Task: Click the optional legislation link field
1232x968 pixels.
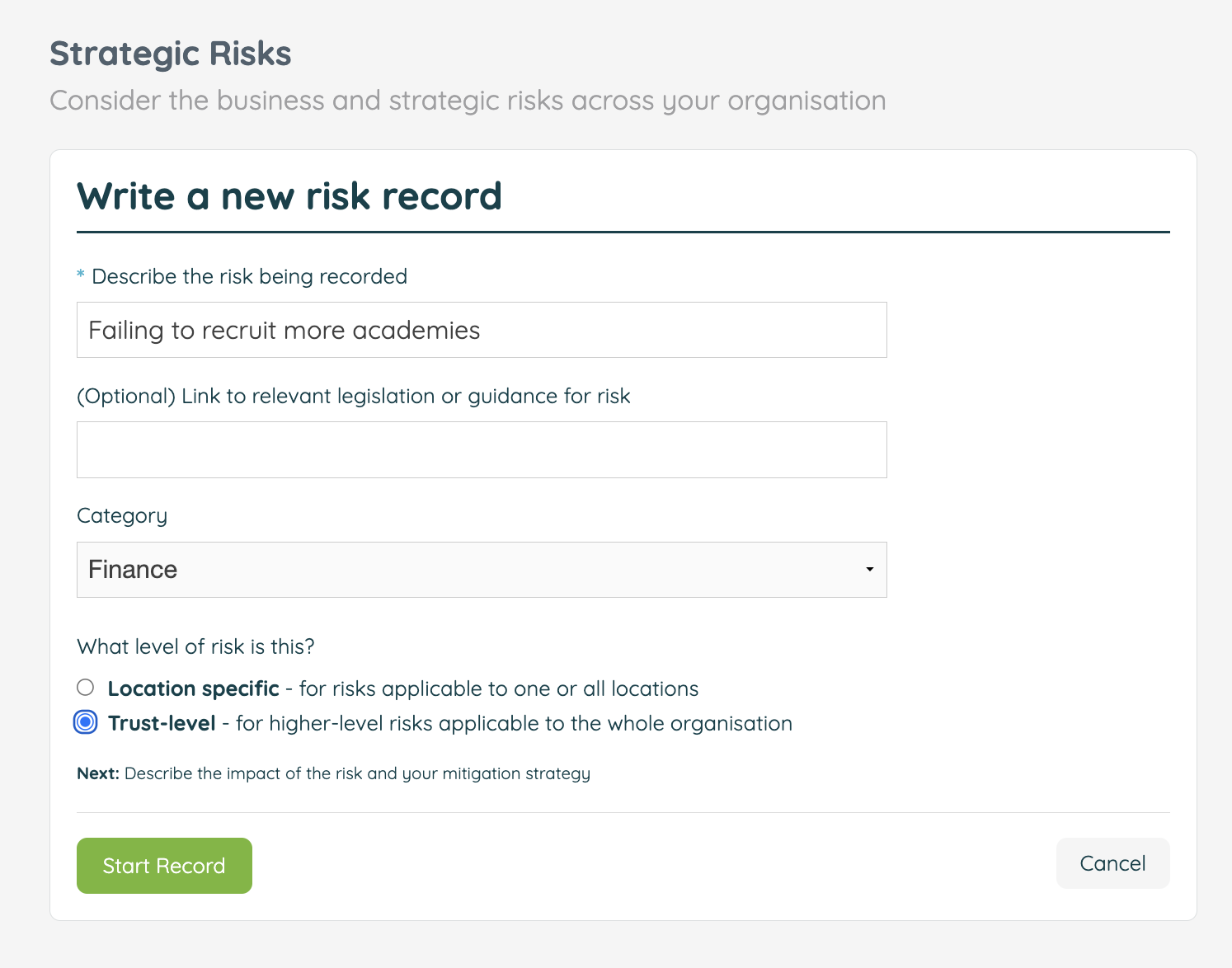Action: coord(482,449)
